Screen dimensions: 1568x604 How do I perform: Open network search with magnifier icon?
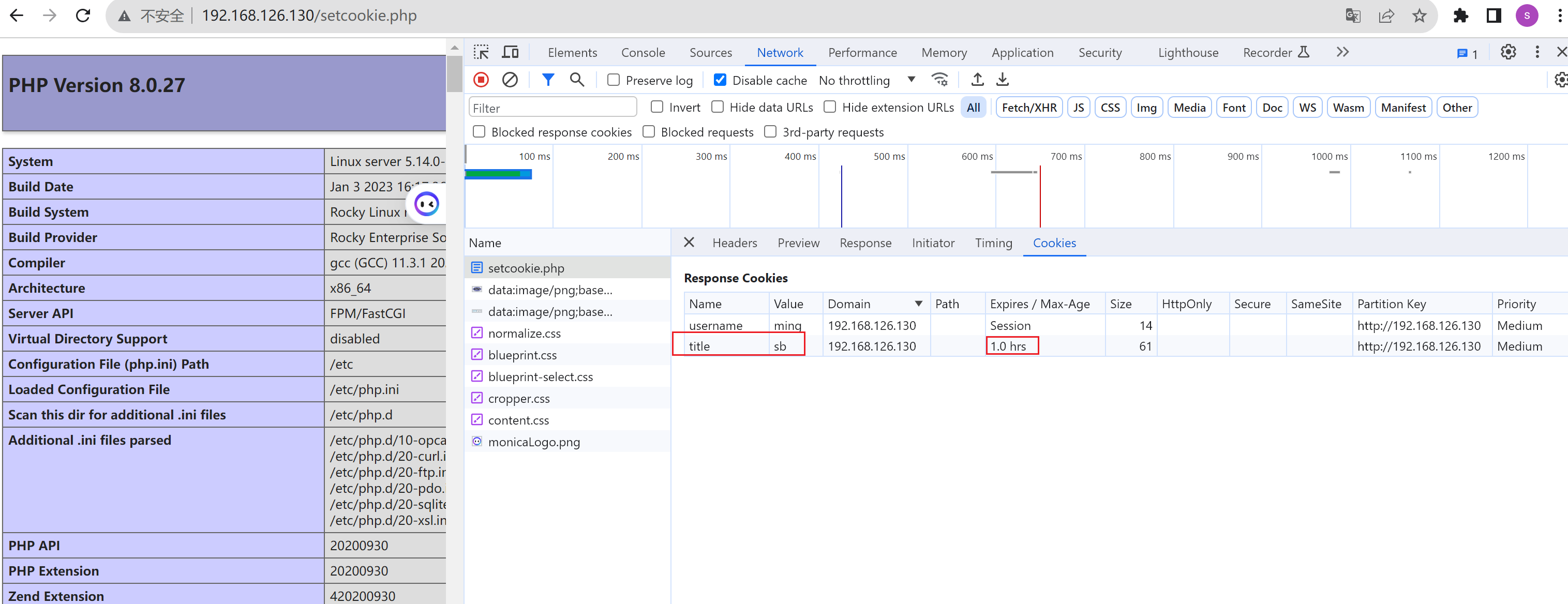pyautogui.click(x=576, y=80)
